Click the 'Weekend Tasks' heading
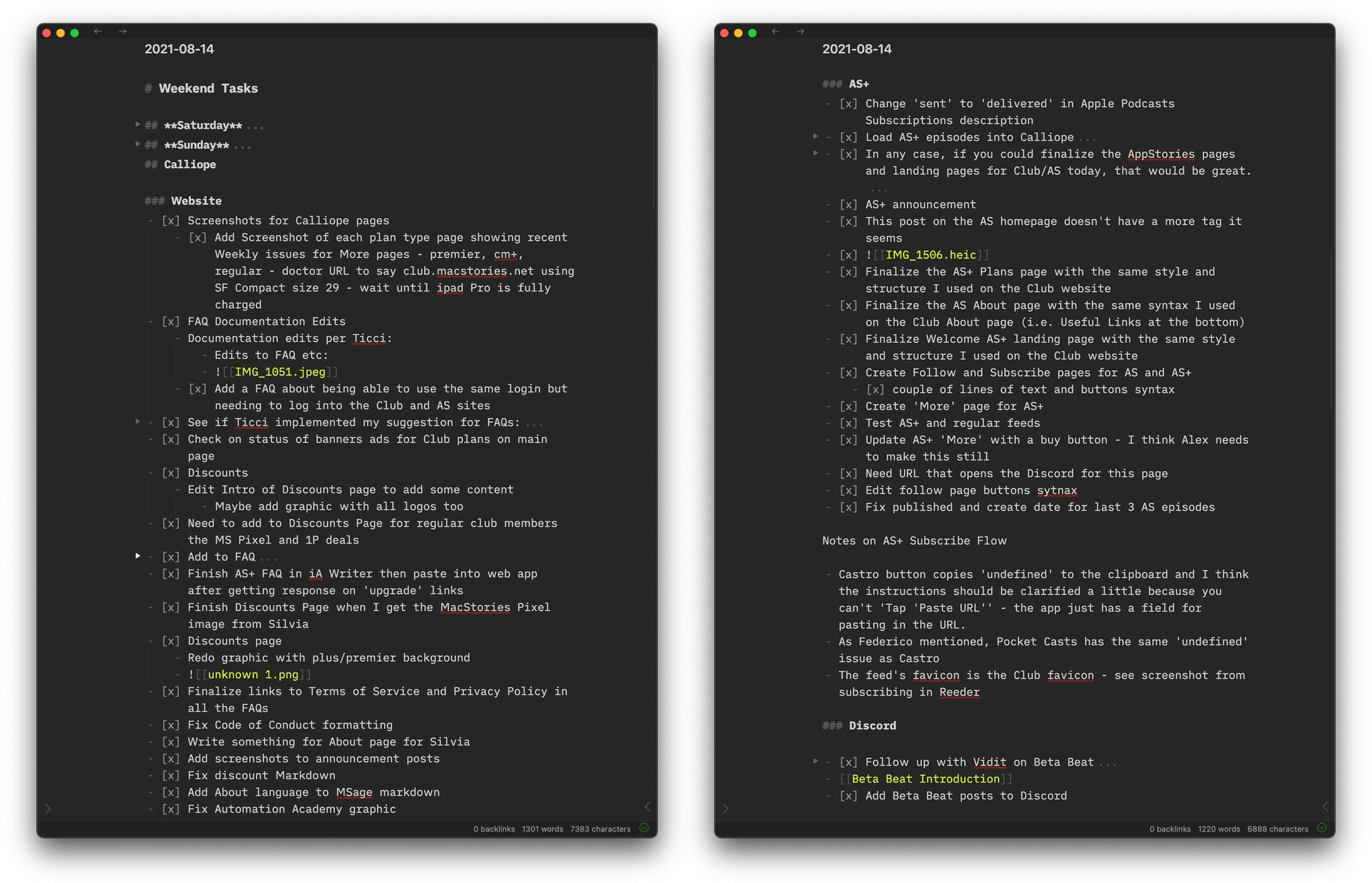The image size is (1372, 883). pyautogui.click(x=208, y=88)
